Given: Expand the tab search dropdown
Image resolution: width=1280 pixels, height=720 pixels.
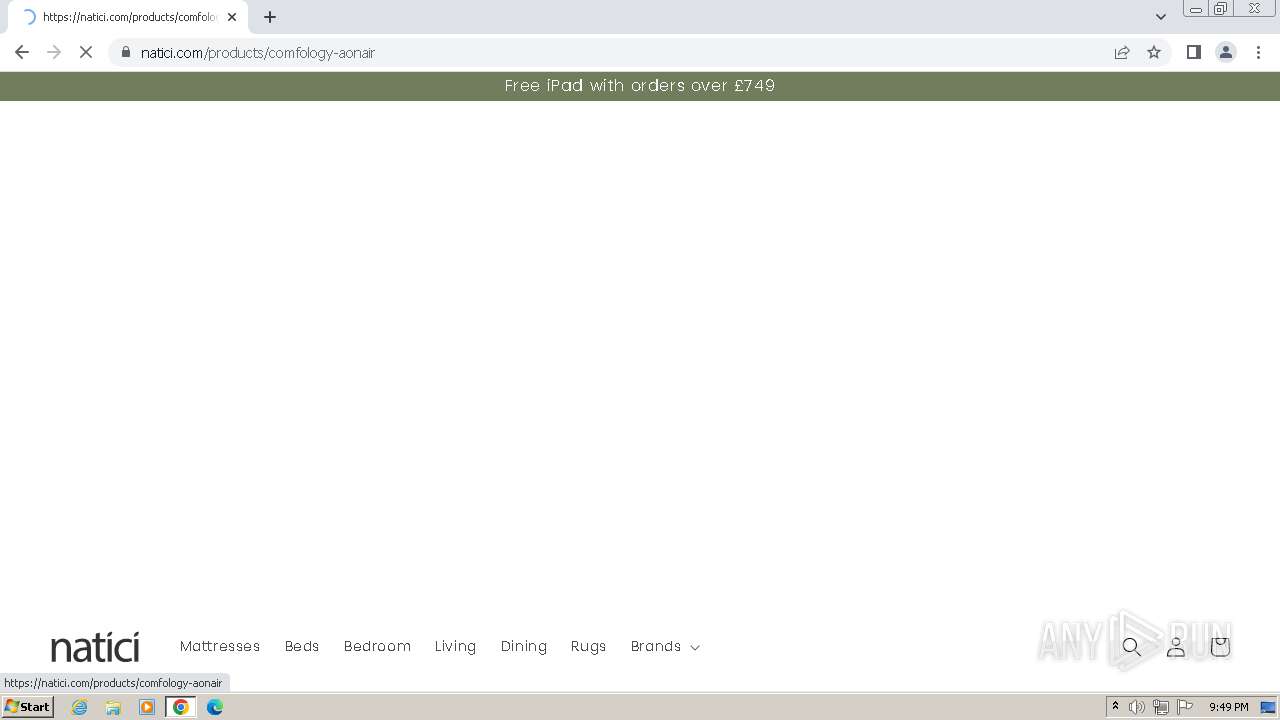Looking at the screenshot, I should (x=1161, y=17).
